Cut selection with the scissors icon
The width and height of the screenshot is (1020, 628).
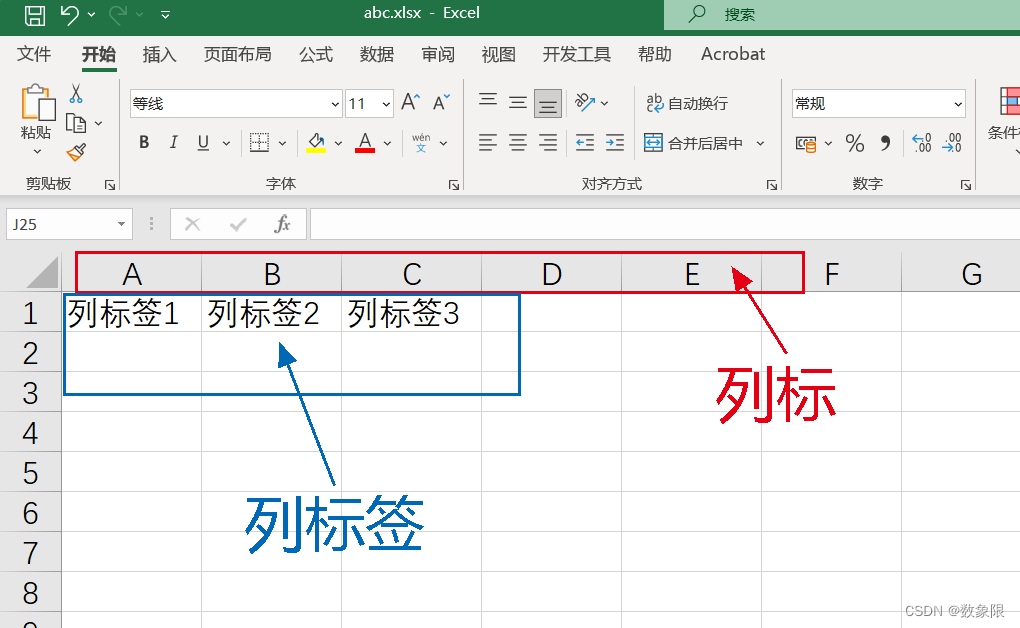click(76, 94)
